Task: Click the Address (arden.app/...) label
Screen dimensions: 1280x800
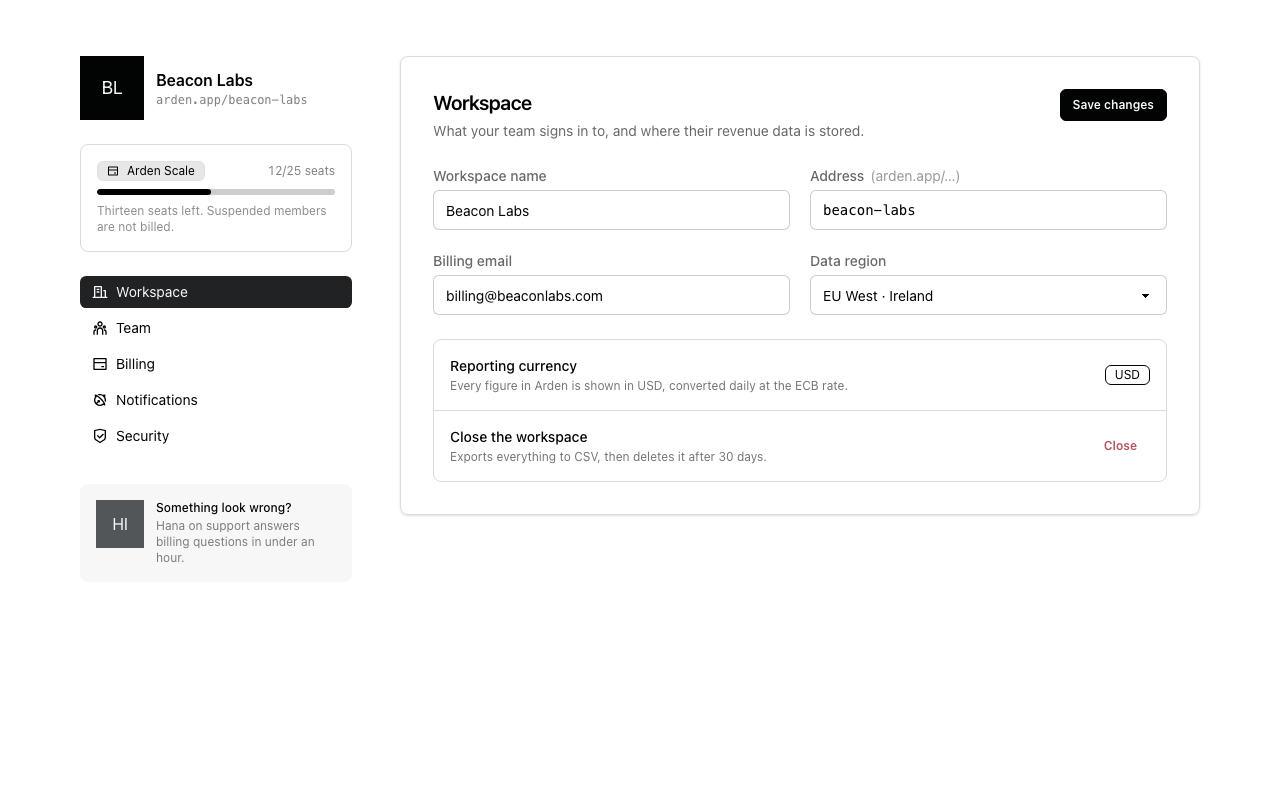Action: [885, 176]
